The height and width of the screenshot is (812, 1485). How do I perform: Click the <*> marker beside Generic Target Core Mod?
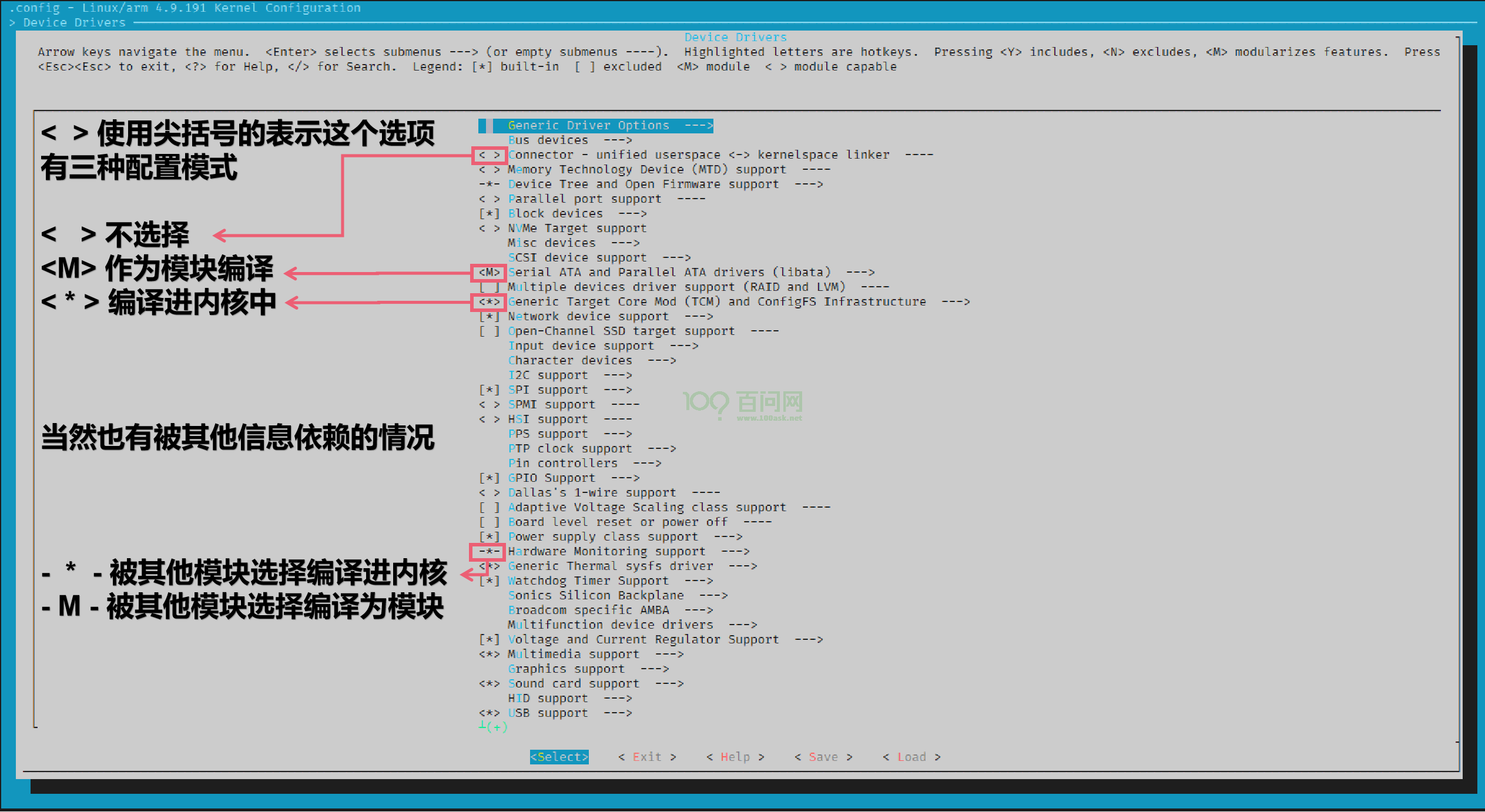489,302
